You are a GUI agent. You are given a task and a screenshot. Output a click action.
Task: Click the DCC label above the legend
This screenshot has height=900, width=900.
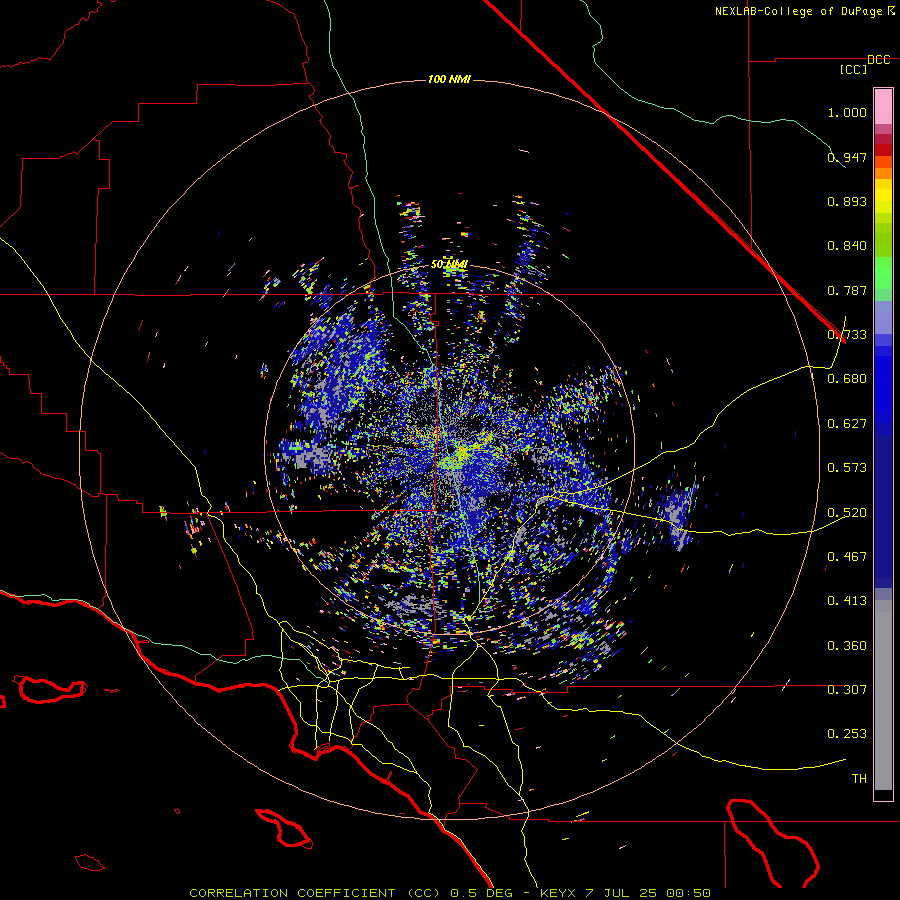pyautogui.click(x=878, y=60)
